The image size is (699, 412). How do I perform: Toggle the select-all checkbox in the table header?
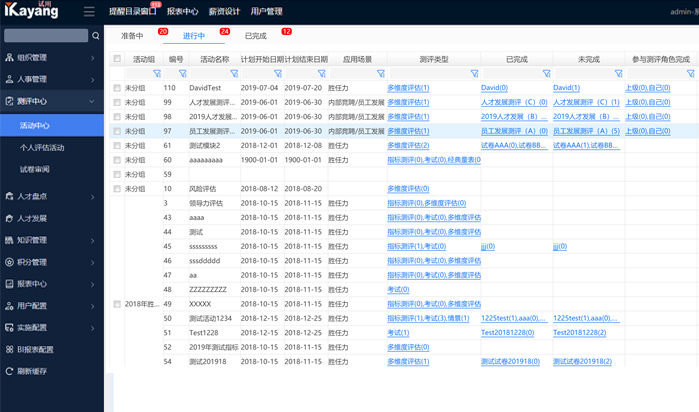(117, 59)
